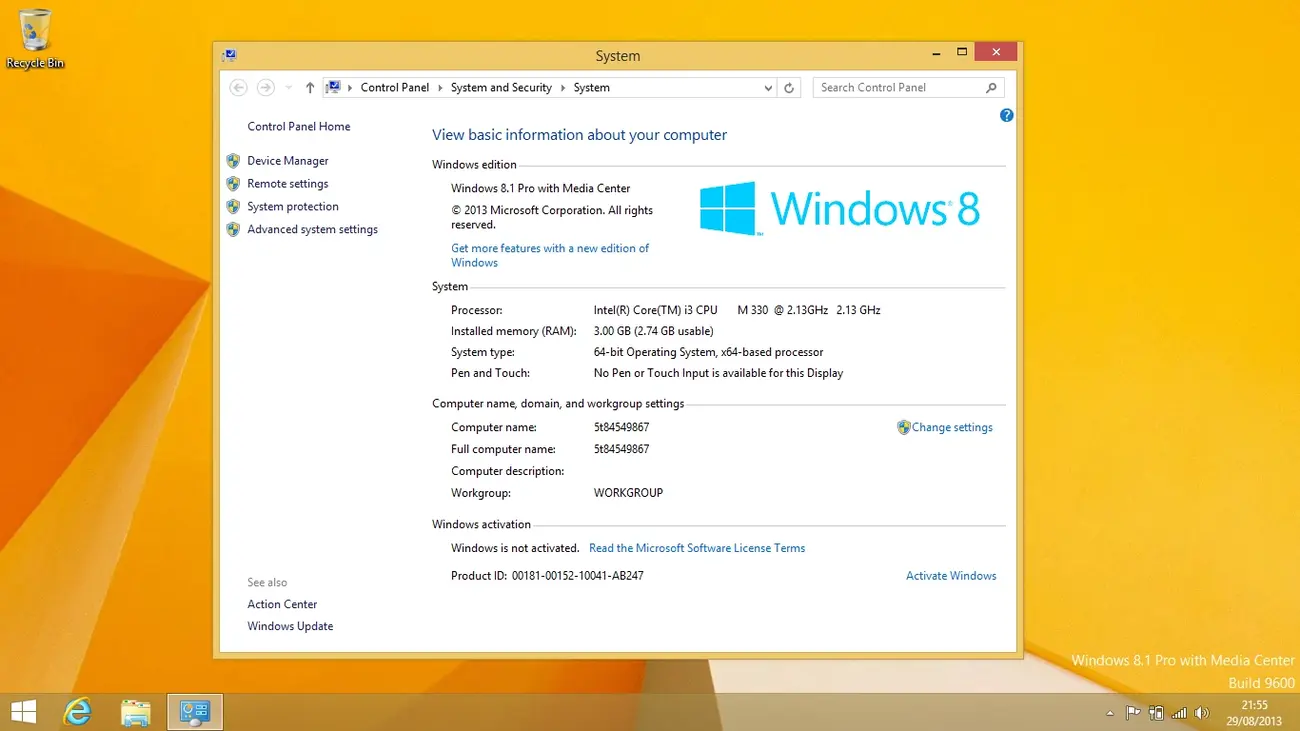The width and height of the screenshot is (1300, 731).
Task: Open File Explorer from the taskbar
Action: click(x=135, y=711)
